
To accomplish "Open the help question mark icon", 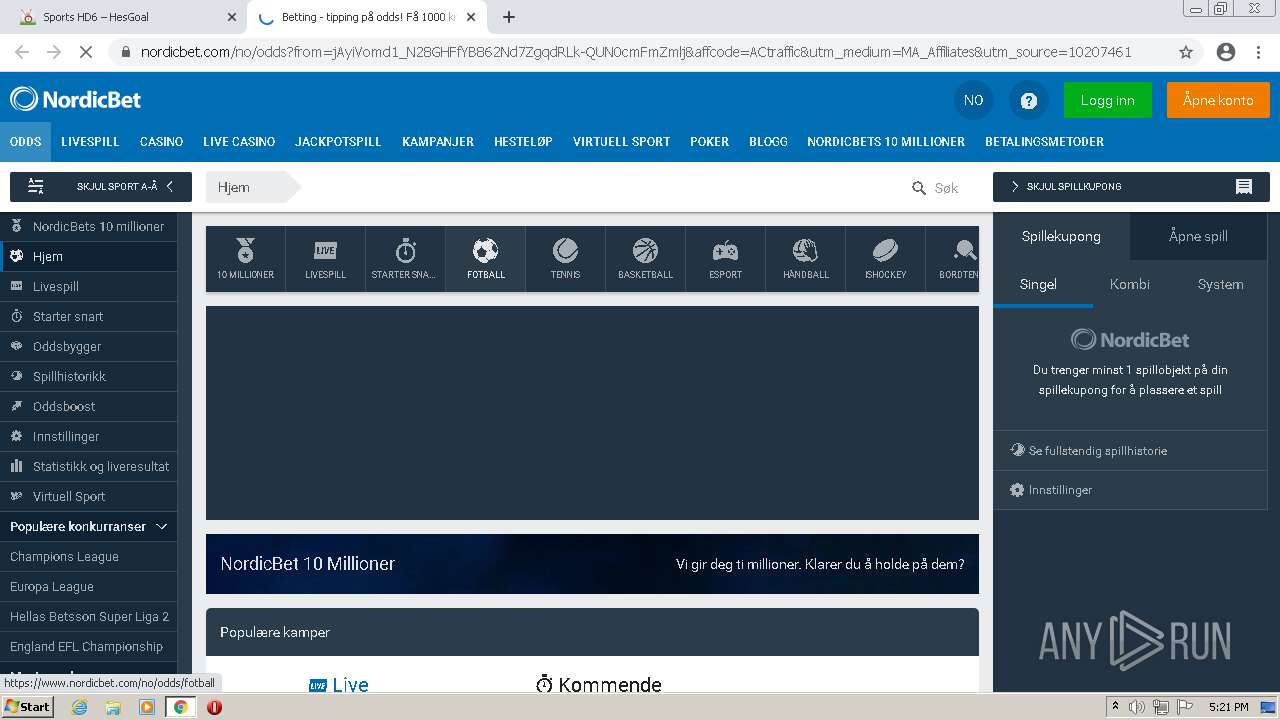I will coord(1028,100).
